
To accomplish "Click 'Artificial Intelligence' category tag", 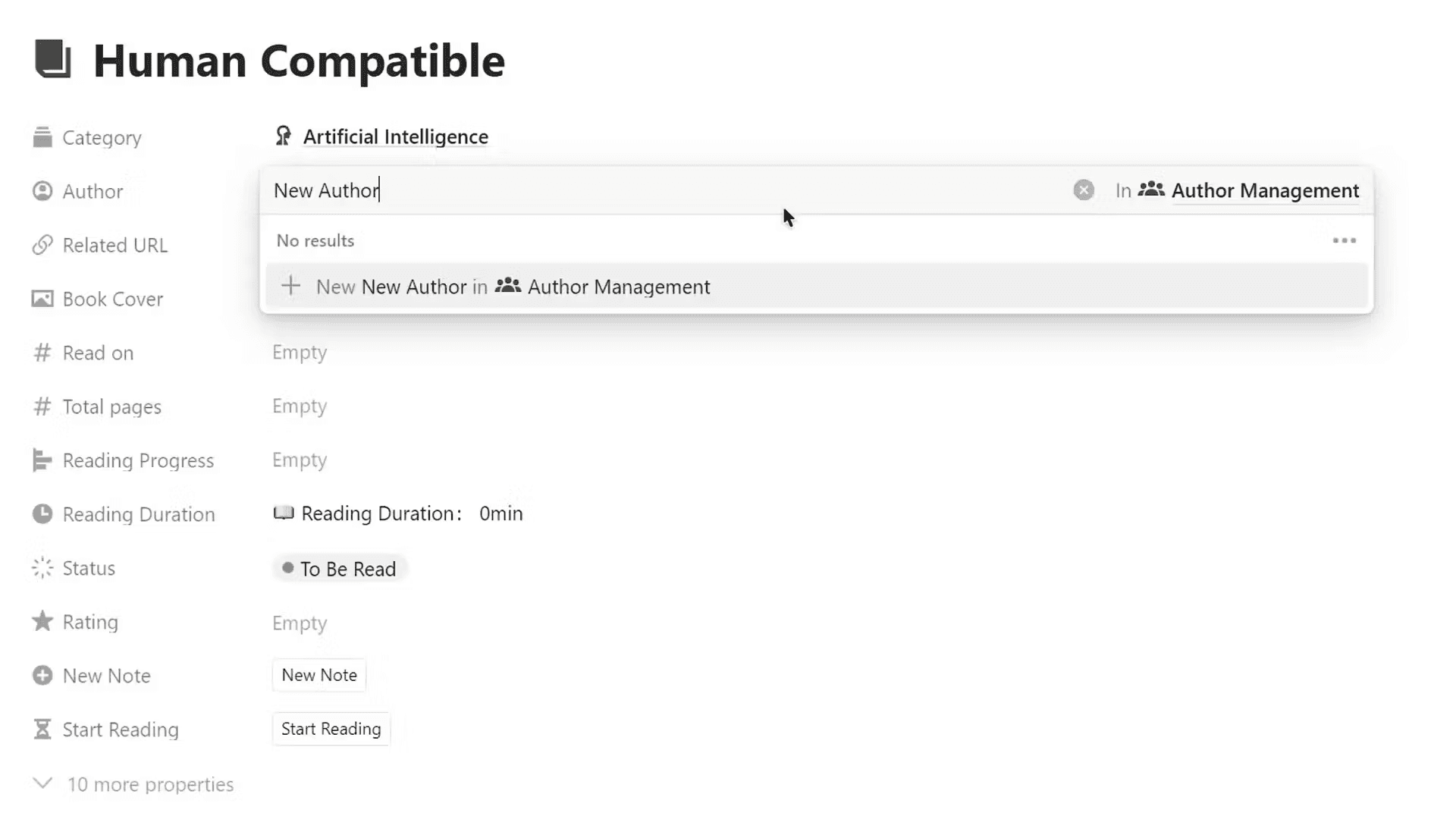I will click(x=396, y=137).
